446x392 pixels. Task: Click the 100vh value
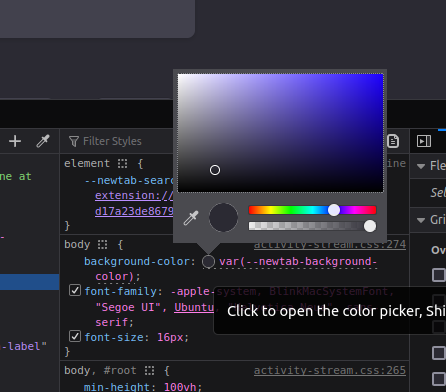coord(180,387)
